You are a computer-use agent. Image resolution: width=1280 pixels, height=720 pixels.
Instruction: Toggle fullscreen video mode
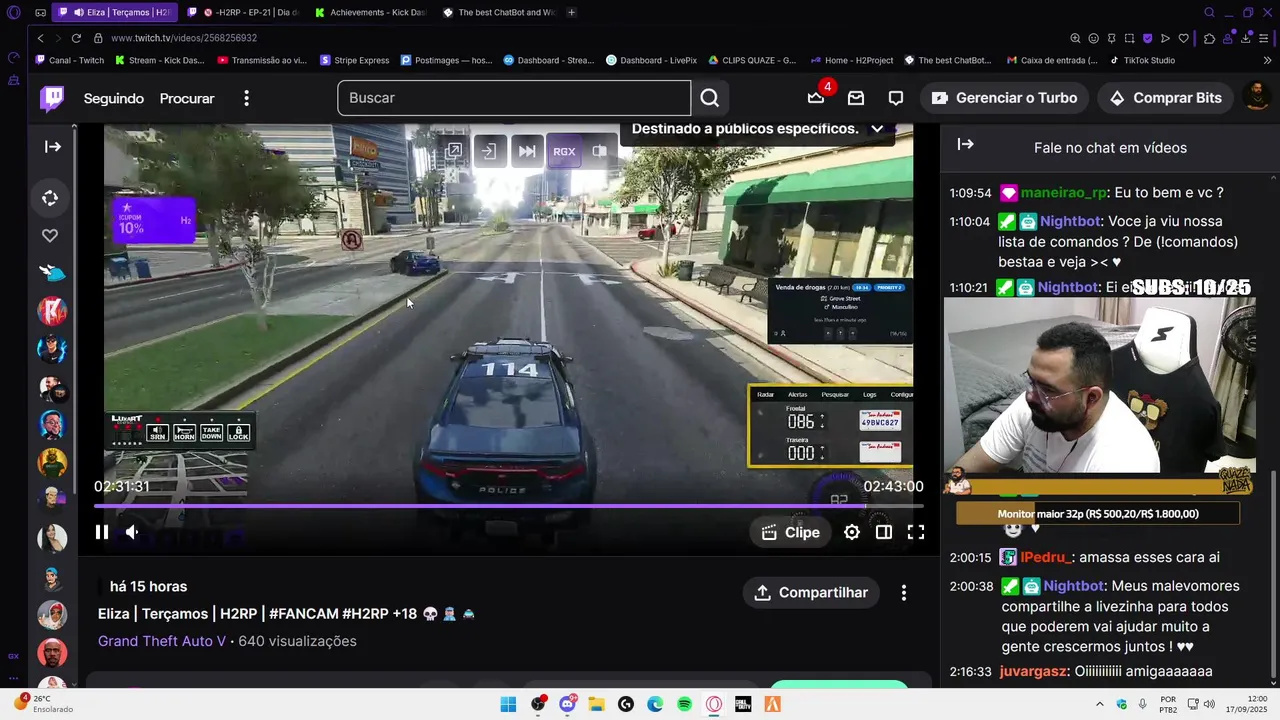coord(916,532)
